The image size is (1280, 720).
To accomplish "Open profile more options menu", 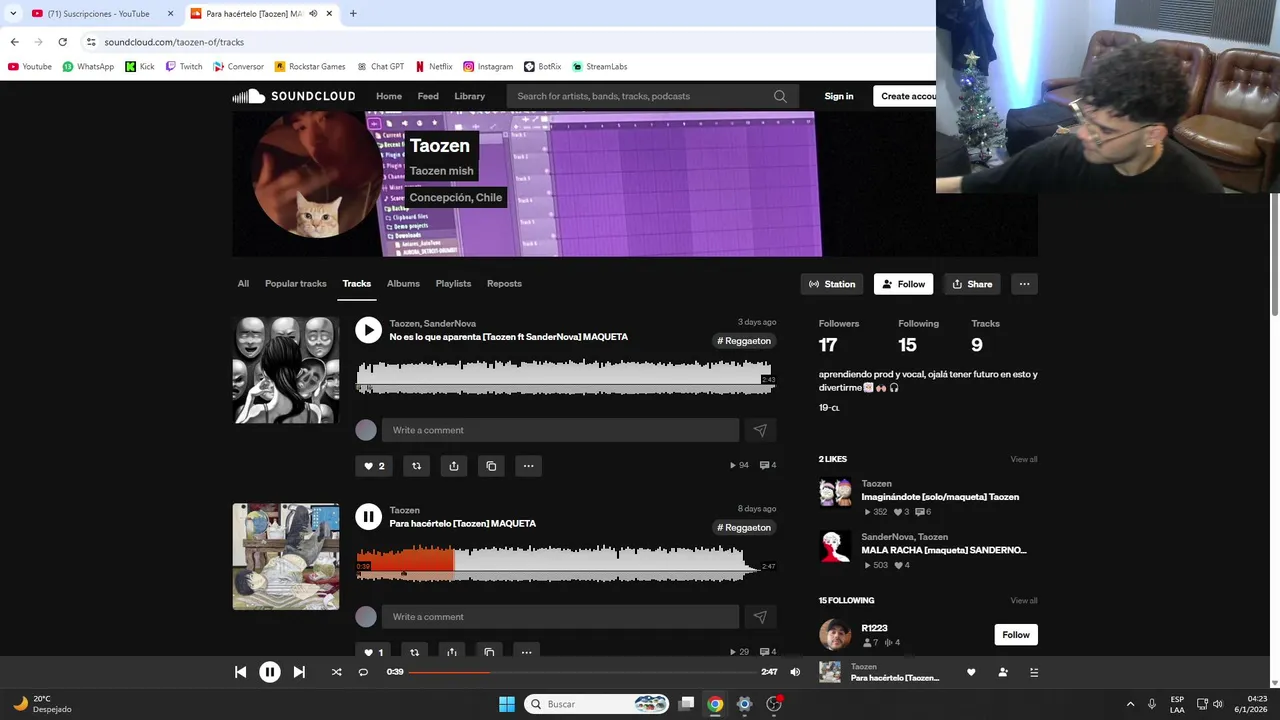I will click(x=1024, y=284).
